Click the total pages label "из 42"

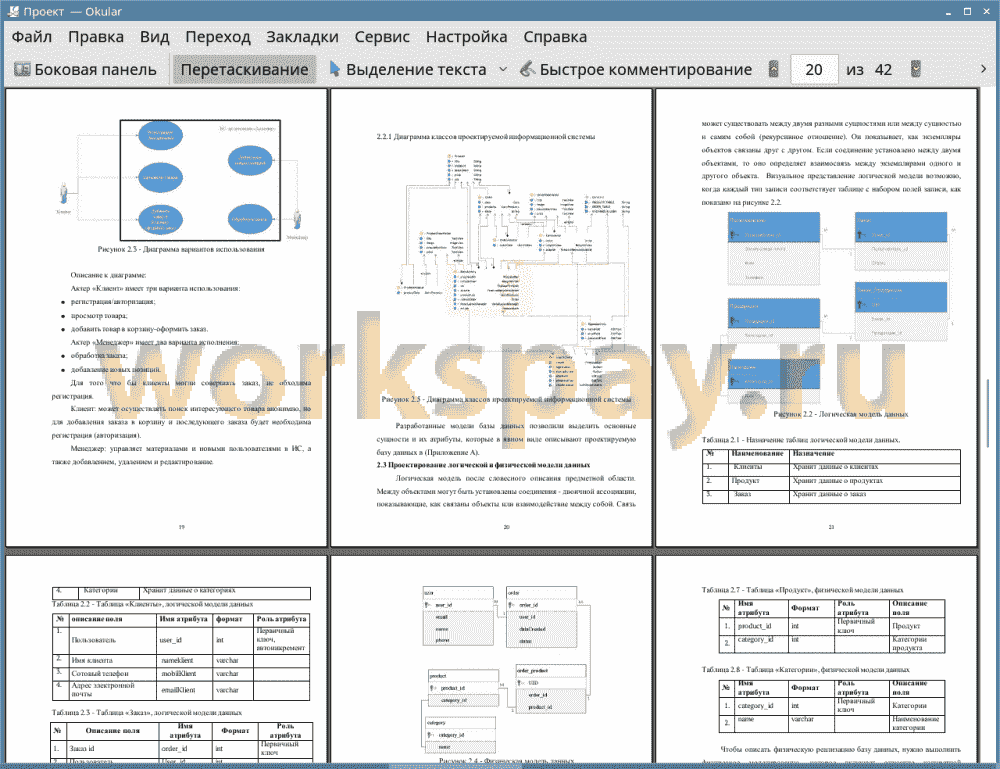[x=869, y=70]
